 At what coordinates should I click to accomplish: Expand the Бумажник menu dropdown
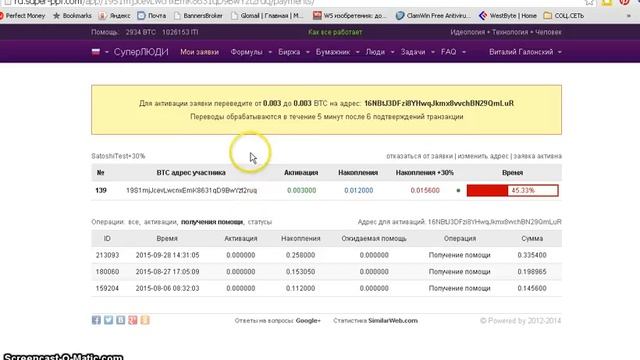[358, 52]
